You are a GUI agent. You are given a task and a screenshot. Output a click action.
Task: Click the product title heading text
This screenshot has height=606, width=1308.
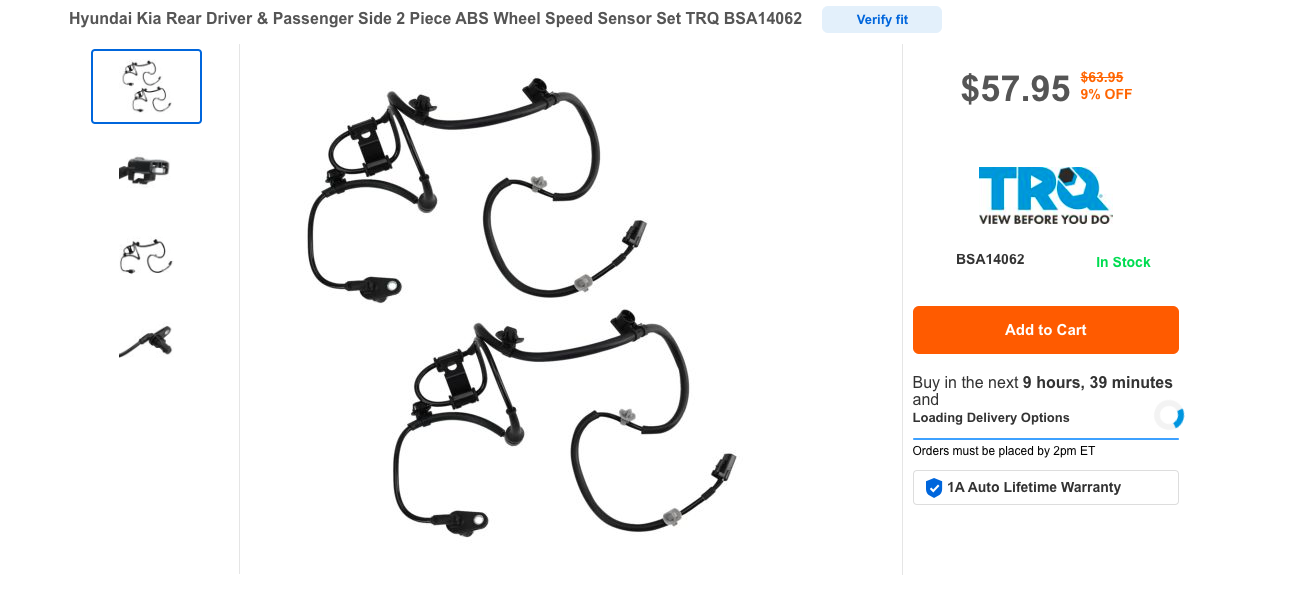435,19
